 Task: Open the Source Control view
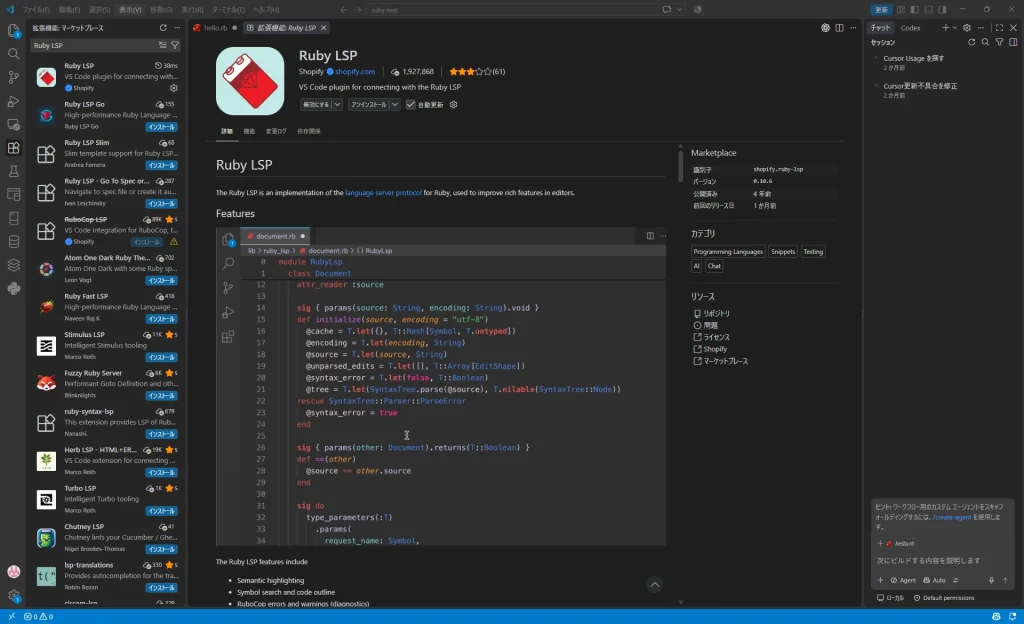(x=14, y=77)
